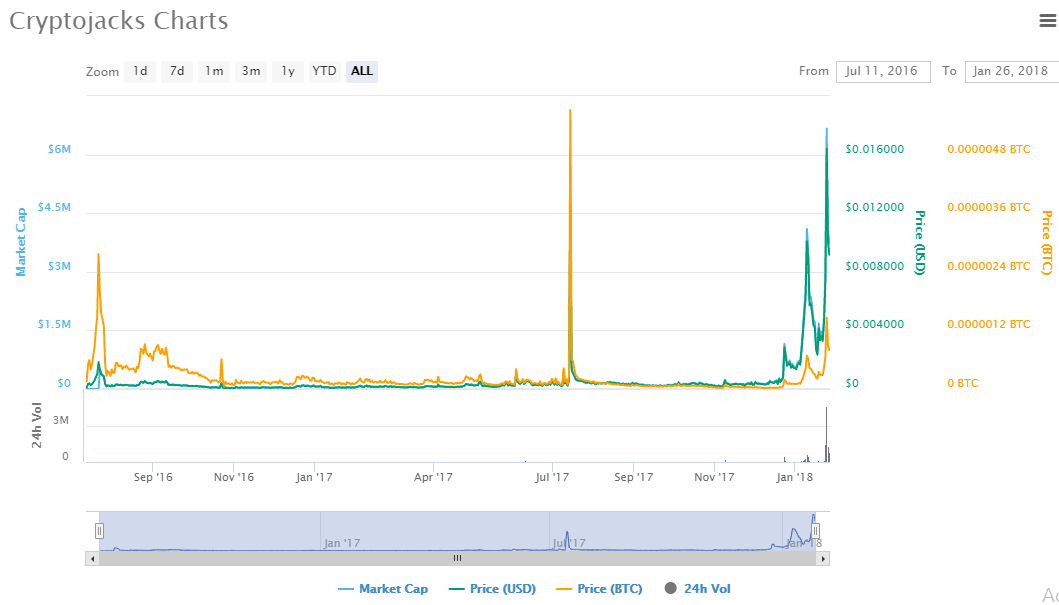Click the scrollbar thumb center grip
This screenshot has width=1059, height=605.
click(x=457, y=558)
